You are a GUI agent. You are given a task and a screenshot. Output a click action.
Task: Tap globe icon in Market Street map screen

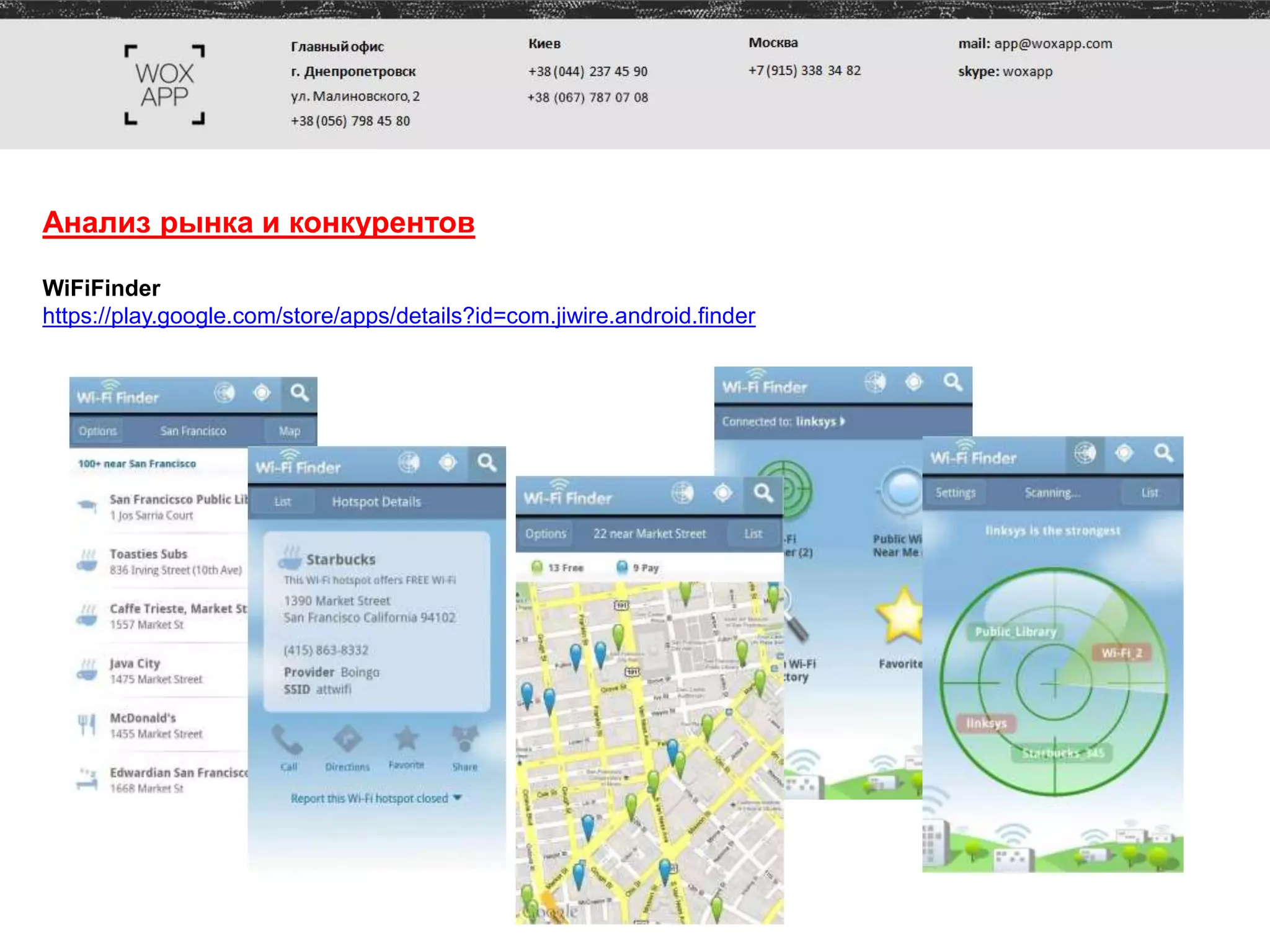click(682, 493)
